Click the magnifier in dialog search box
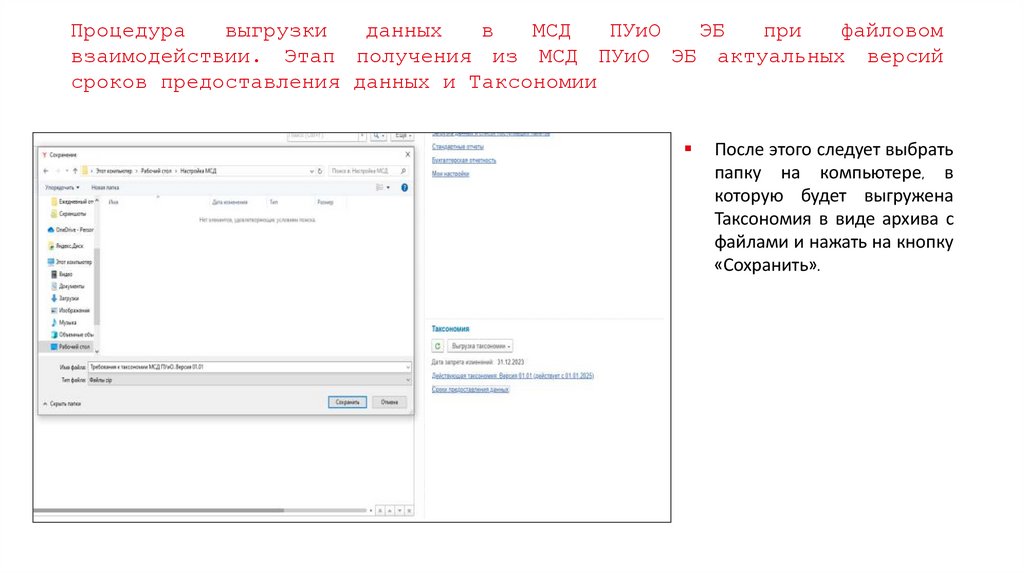The width and height of the screenshot is (1024, 574). (x=403, y=171)
